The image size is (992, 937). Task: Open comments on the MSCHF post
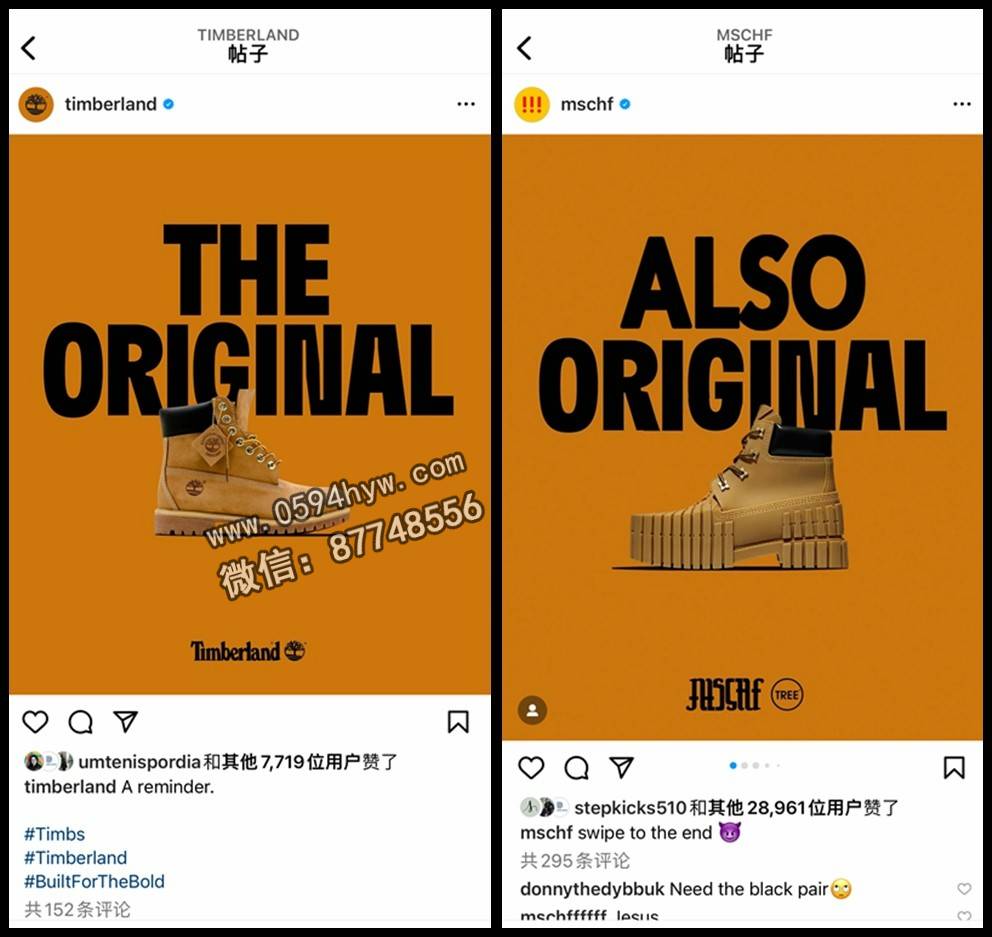point(576,767)
